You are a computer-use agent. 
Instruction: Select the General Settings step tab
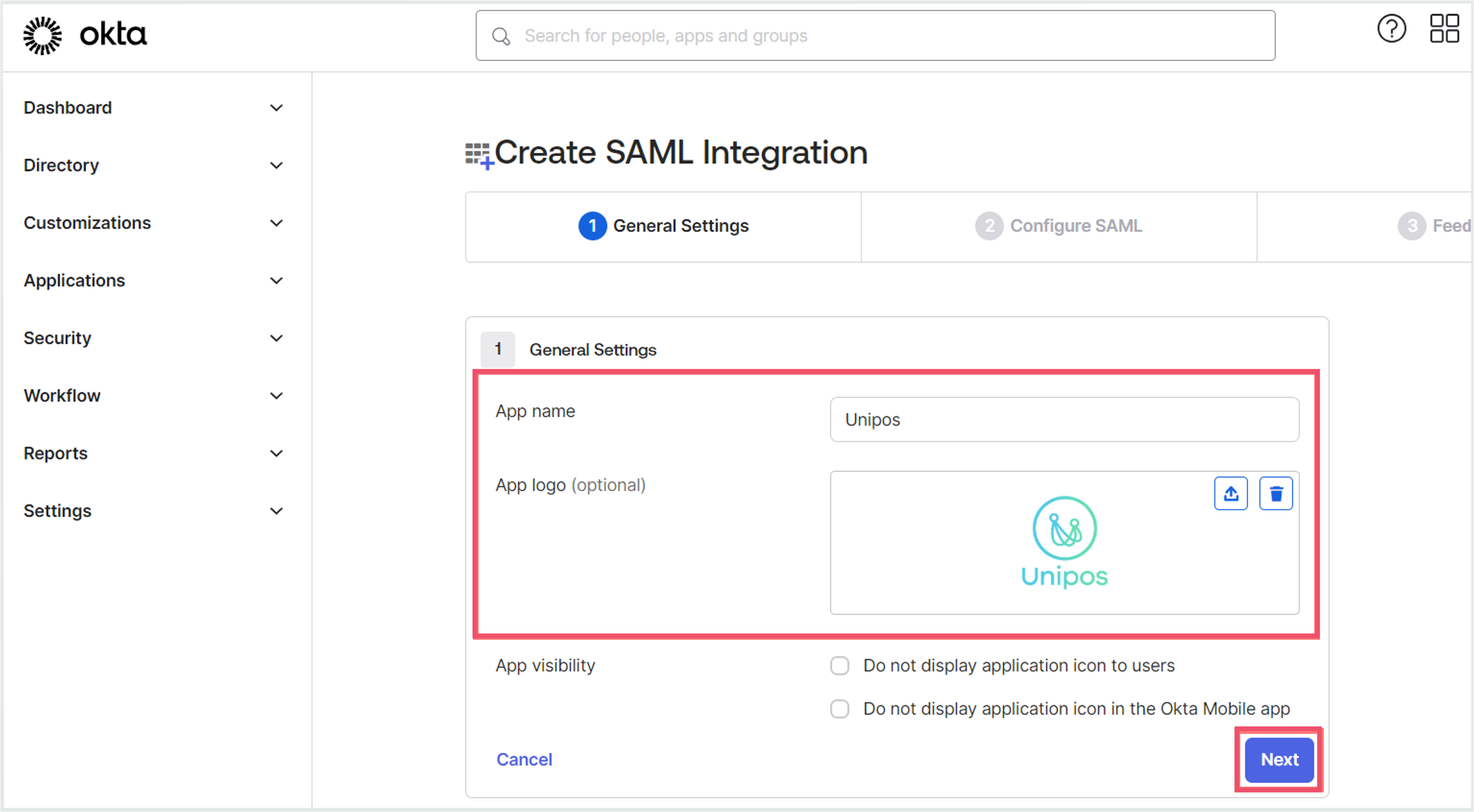coord(663,227)
